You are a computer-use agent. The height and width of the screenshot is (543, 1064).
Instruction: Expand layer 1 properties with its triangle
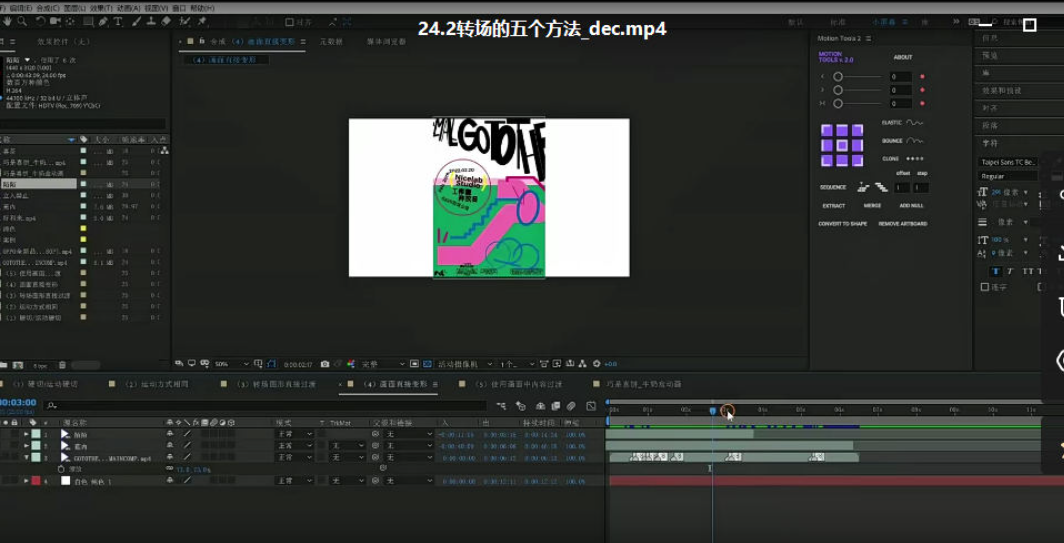(x=26, y=434)
